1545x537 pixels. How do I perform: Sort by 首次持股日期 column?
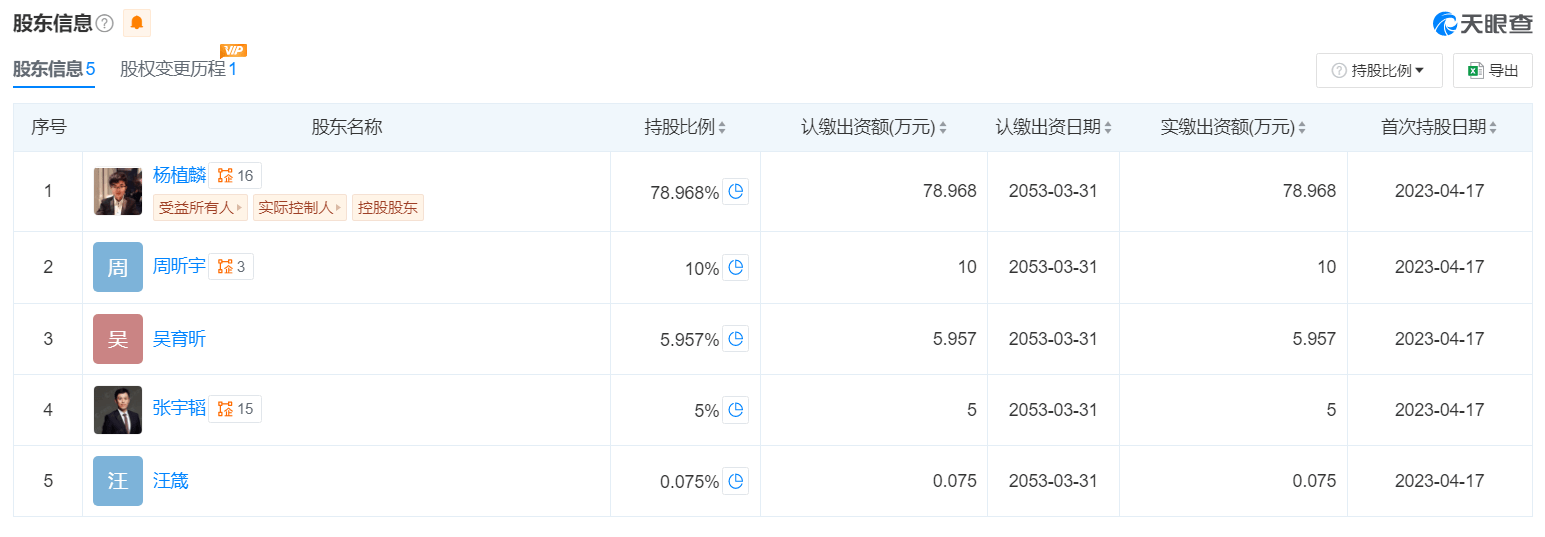click(1439, 127)
